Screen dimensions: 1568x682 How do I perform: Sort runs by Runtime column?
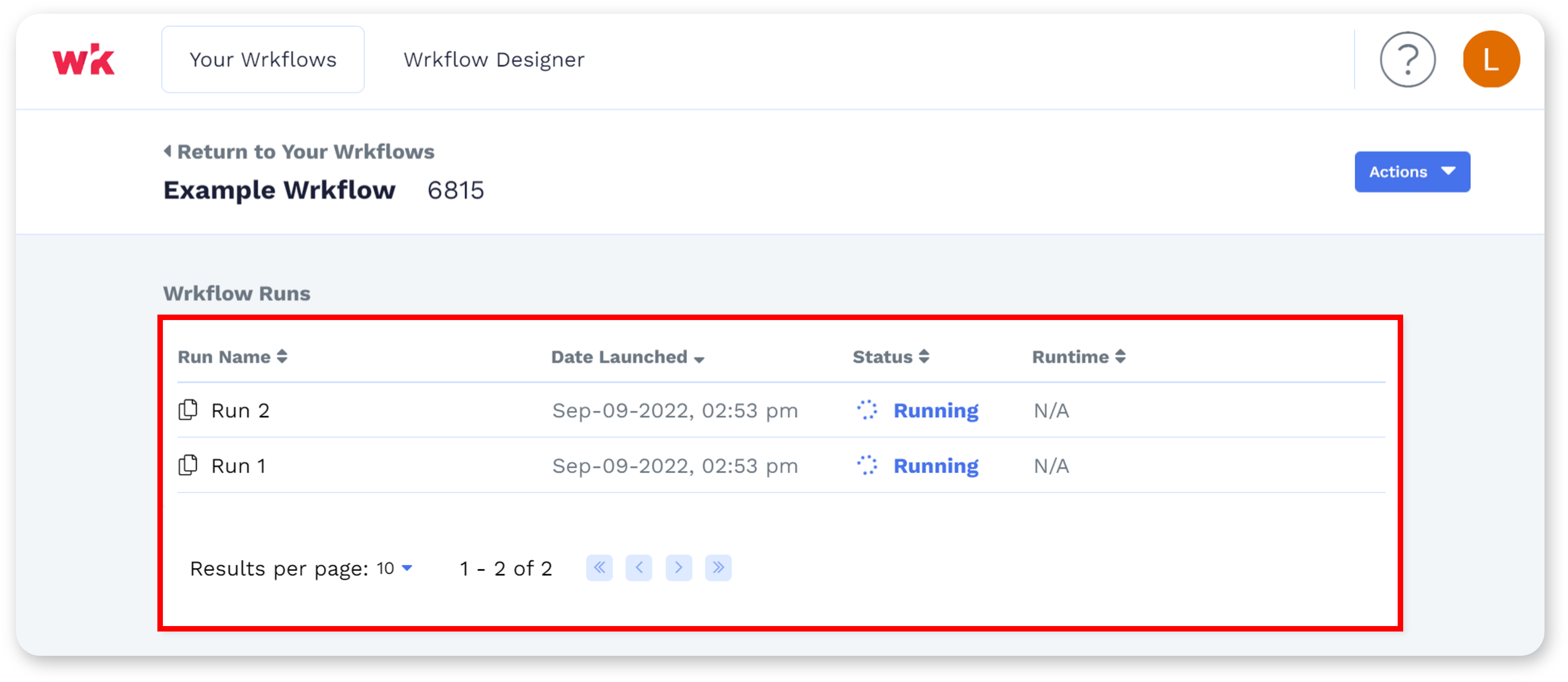click(x=1079, y=356)
